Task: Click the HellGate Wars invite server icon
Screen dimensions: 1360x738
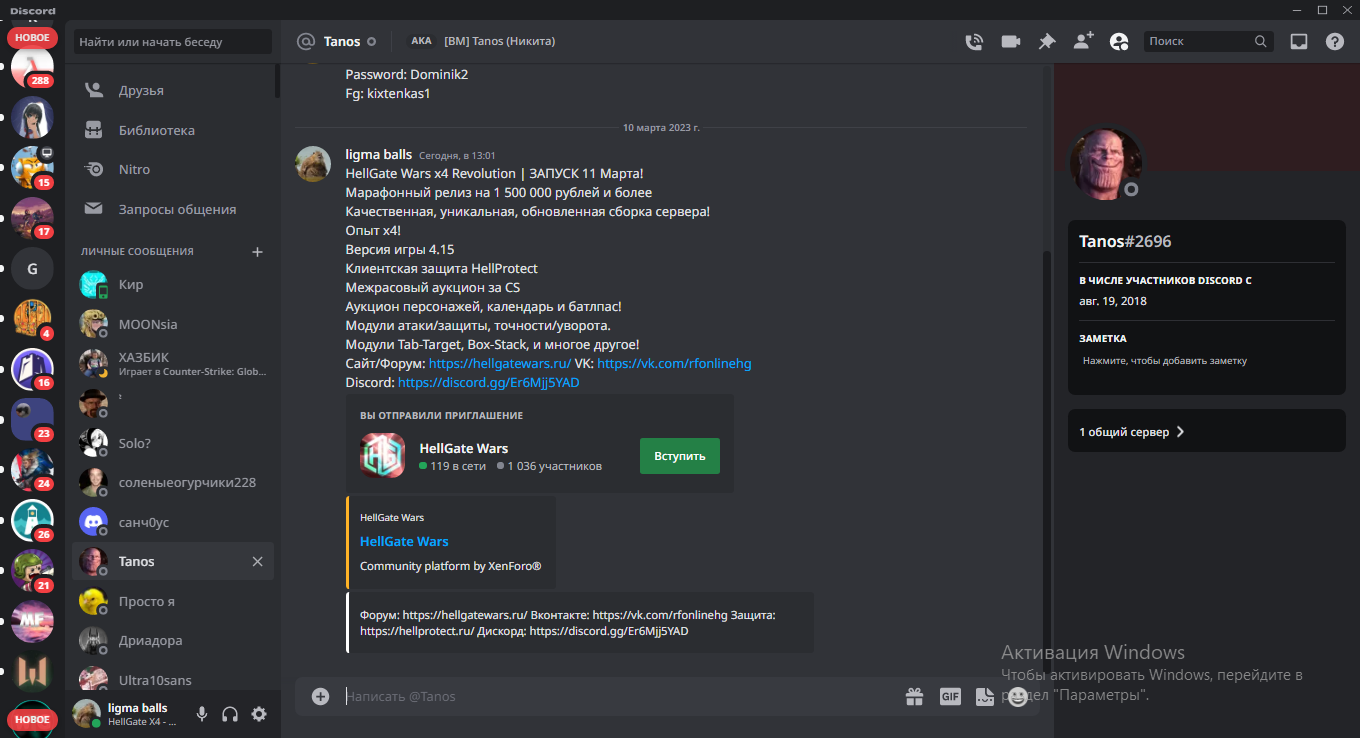Action: tap(382, 456)
